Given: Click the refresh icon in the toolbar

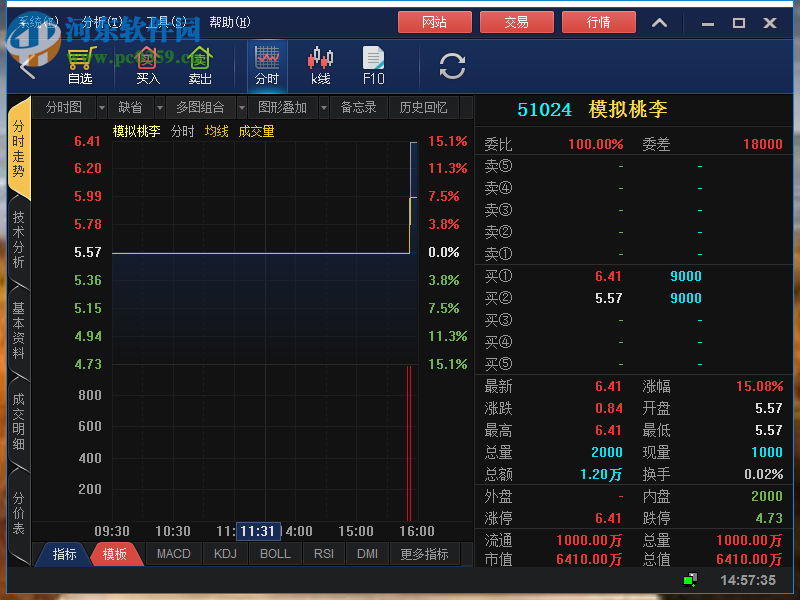Looking at the screenshot, I should point(451,66).
